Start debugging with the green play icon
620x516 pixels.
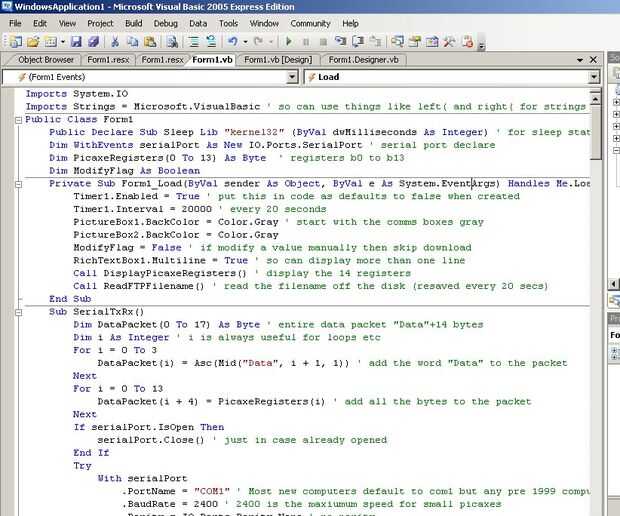click(x=289, y=41)
